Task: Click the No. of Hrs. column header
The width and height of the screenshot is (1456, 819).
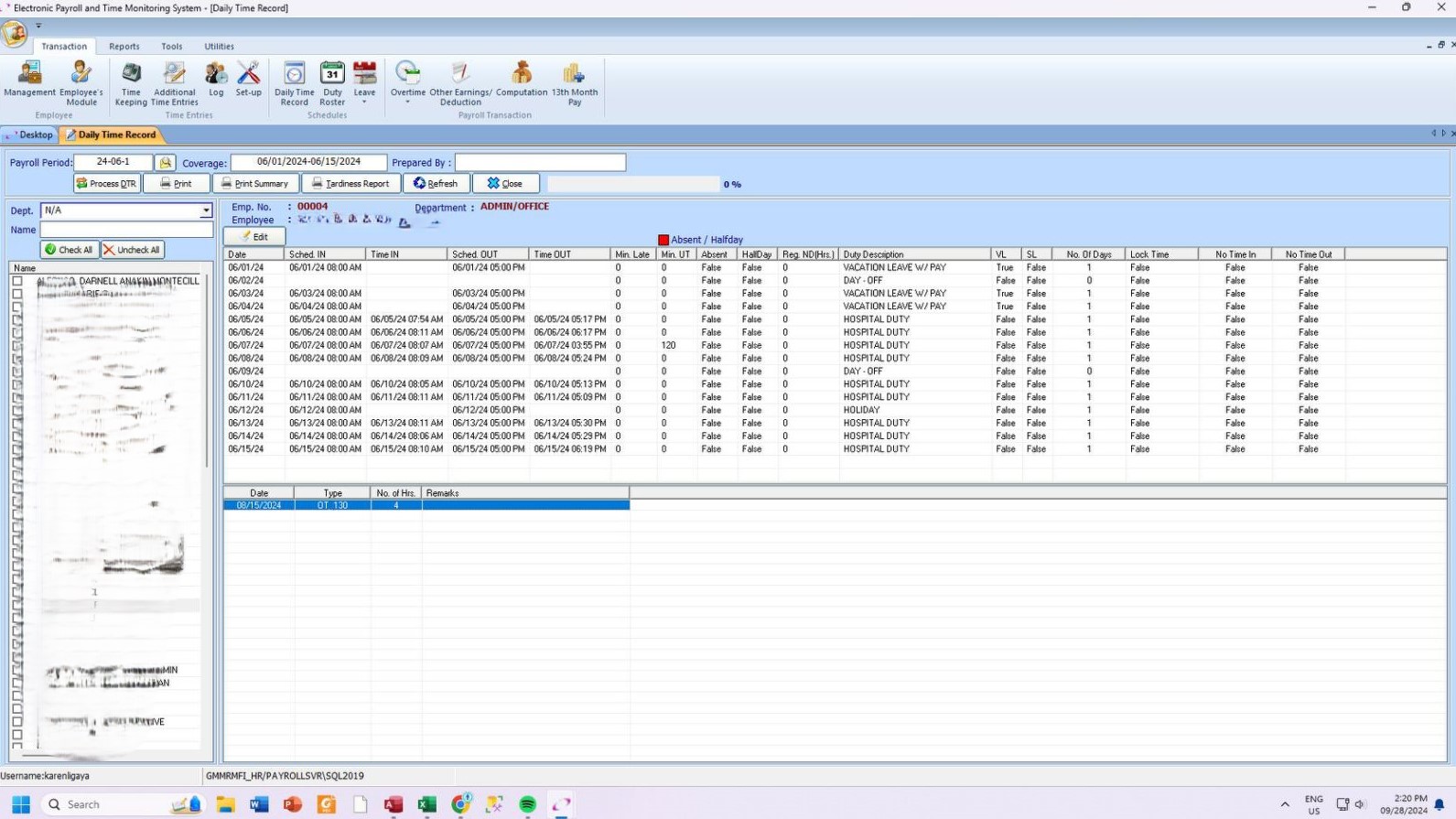Action: pos(396,493)
